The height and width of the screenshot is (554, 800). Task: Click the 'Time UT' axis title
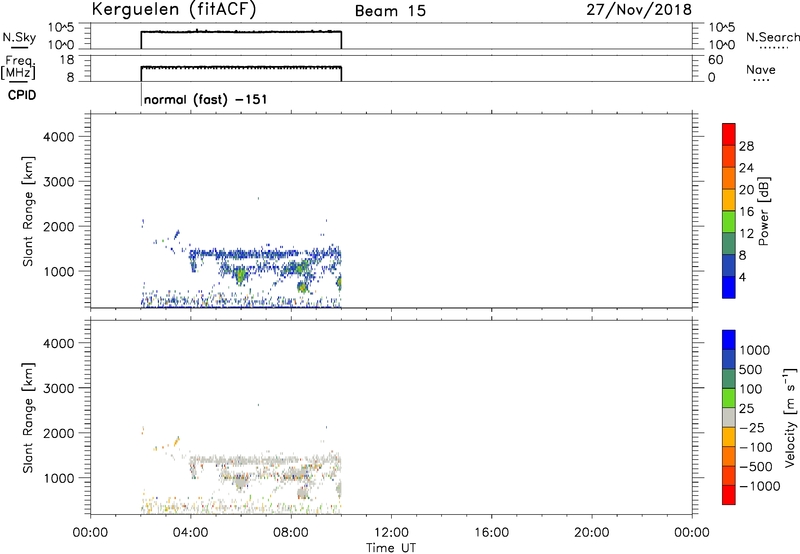coord(391,548)
